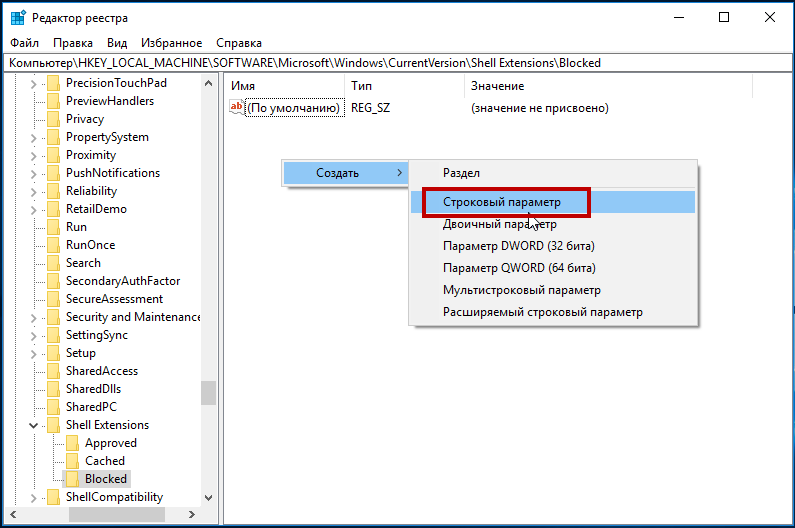This screenshot has height=528, width=795.
Task: Click the tree's vertical scrollbar down arrow
Action: pyautogui.click(x=208, y=498)
